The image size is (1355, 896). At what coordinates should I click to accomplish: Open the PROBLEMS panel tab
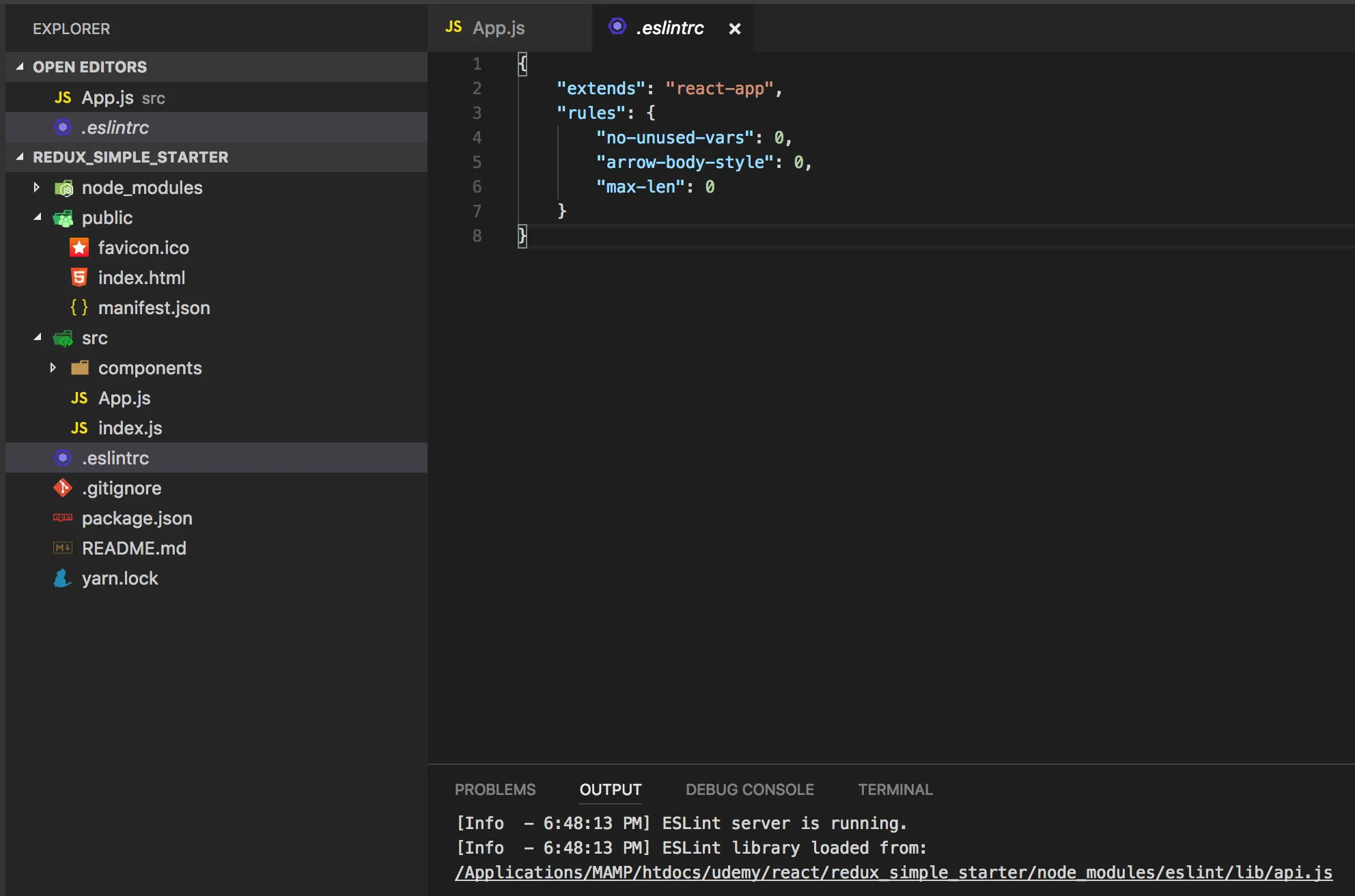click(495, 789)
